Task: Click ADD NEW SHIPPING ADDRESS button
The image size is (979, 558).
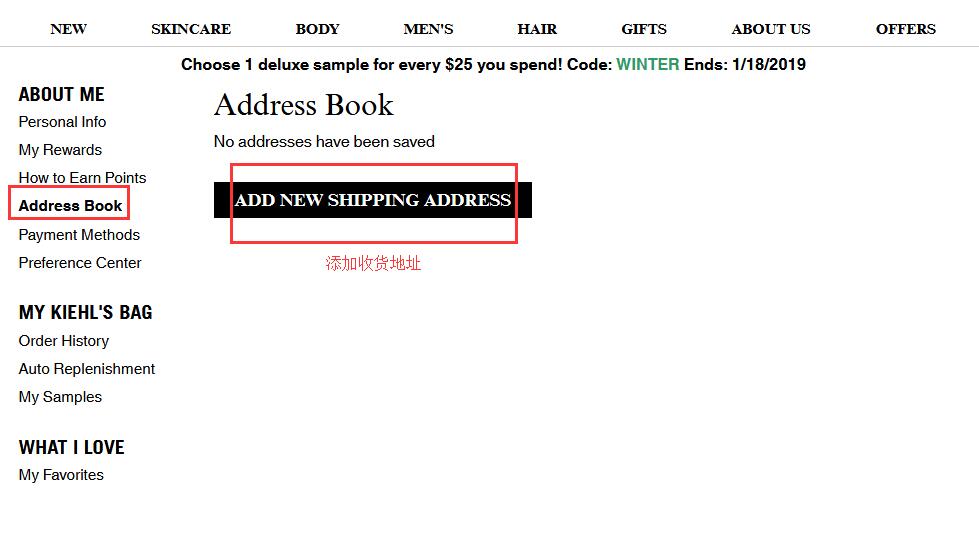Action: pos(373,200)
